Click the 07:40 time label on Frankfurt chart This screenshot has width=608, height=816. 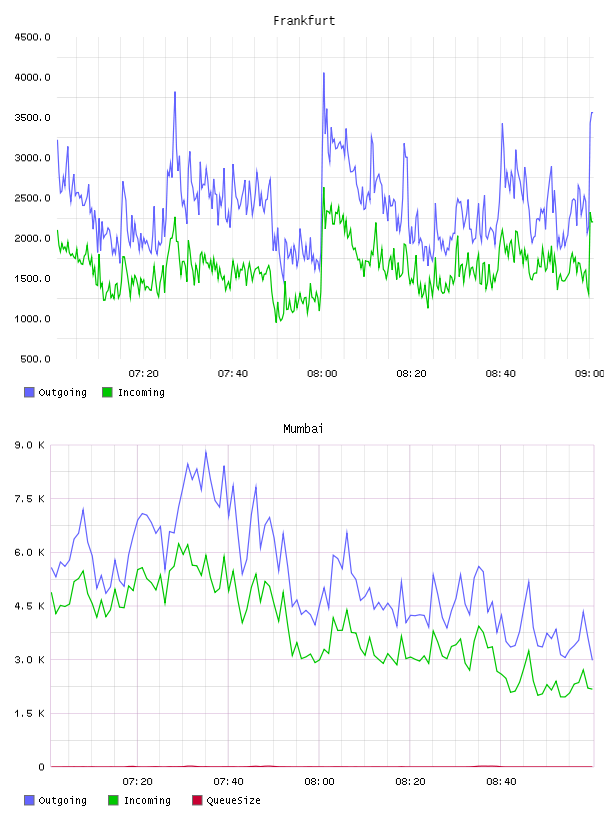233,374
